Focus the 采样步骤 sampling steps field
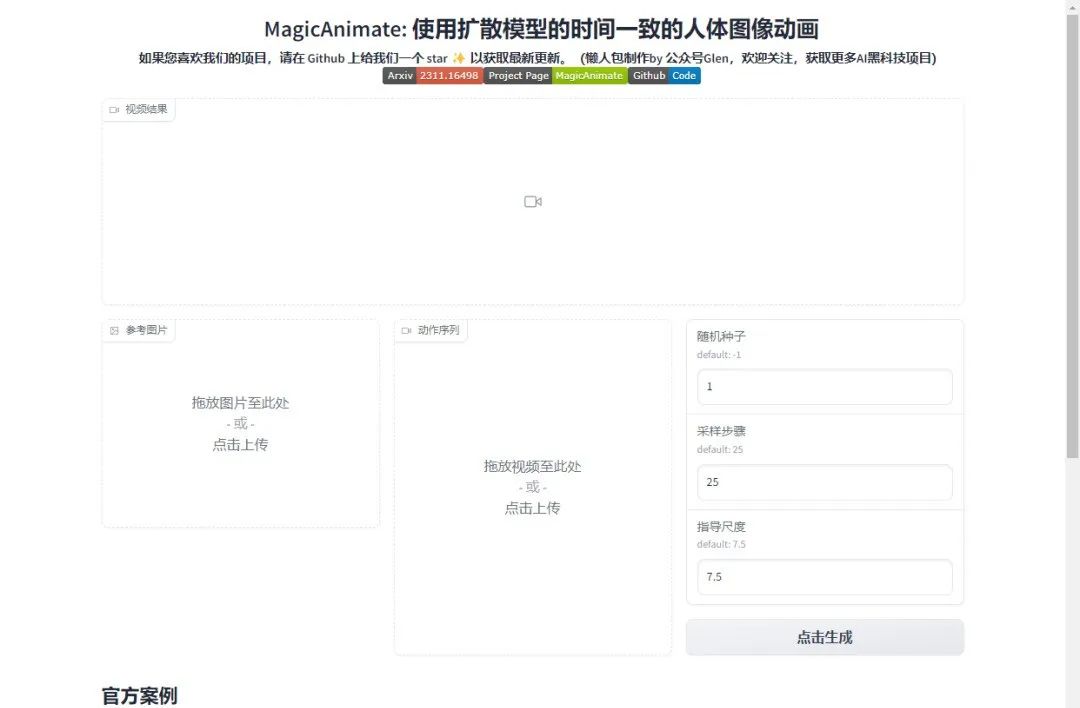1080x708 pixels. tap(824, 482)
